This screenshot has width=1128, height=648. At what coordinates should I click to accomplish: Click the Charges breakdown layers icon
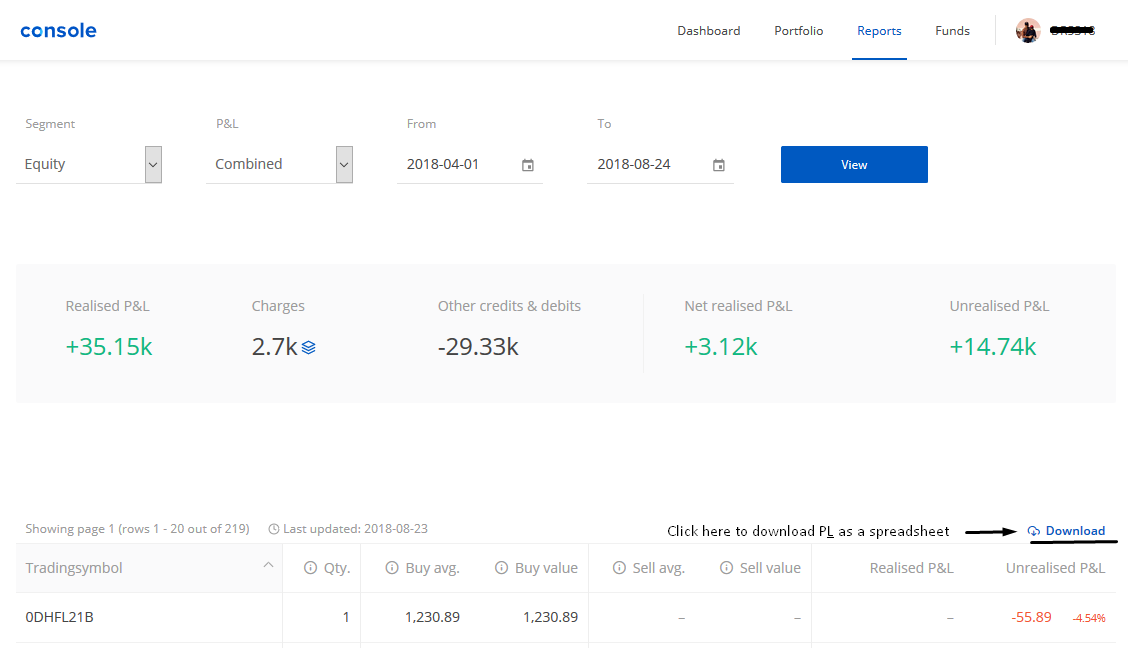click(309, 347)
